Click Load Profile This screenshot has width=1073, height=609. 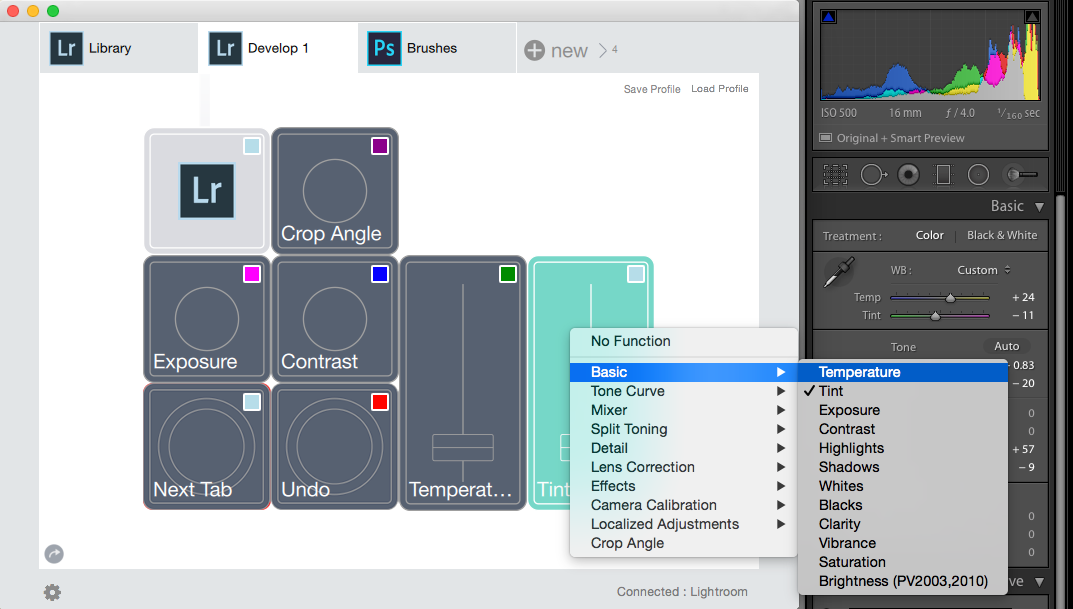720,89
